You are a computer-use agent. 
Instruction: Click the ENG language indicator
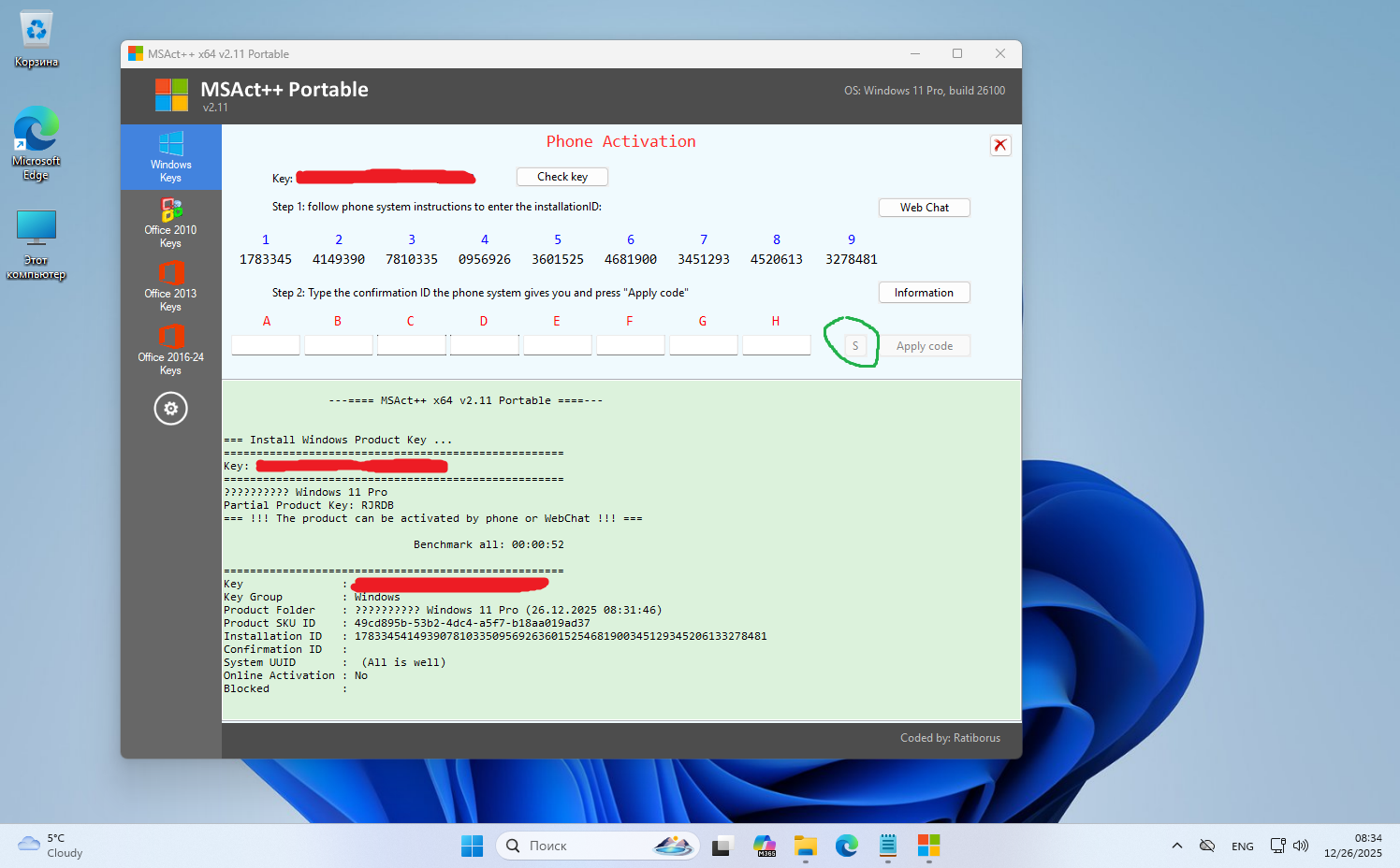(x=1243, y=846)
